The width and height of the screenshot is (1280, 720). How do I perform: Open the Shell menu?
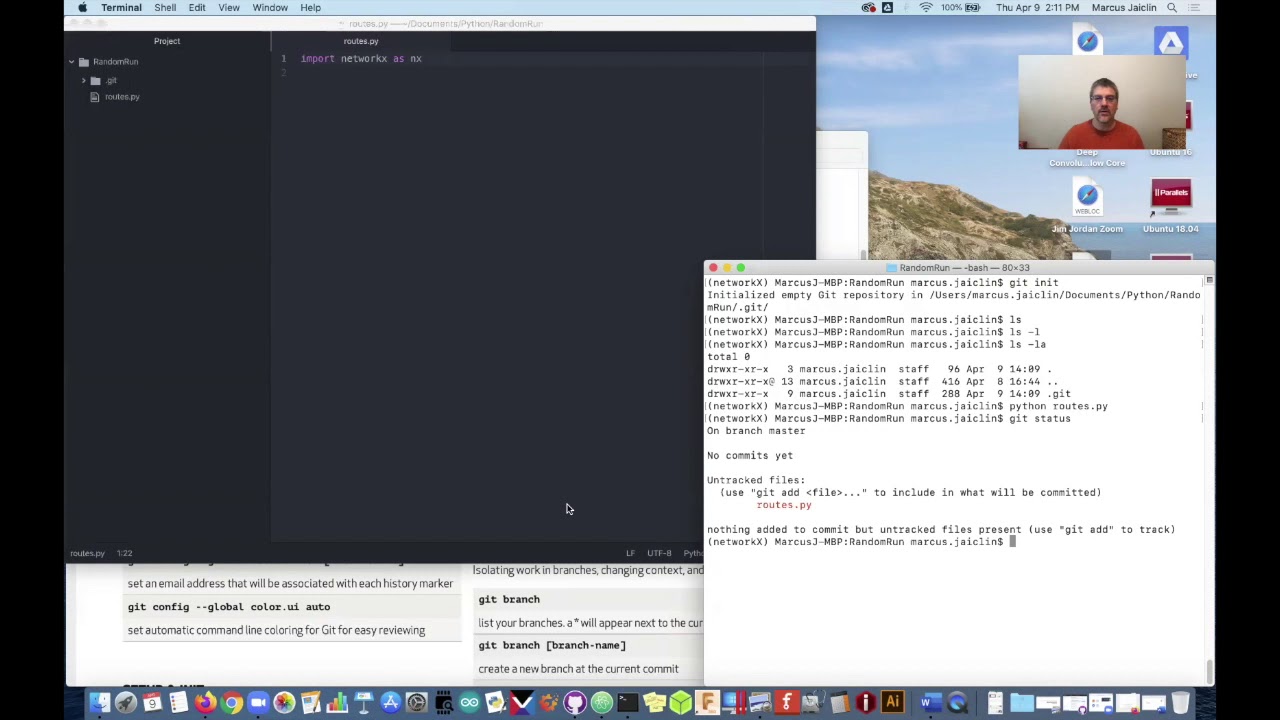(x=165, y=7)
